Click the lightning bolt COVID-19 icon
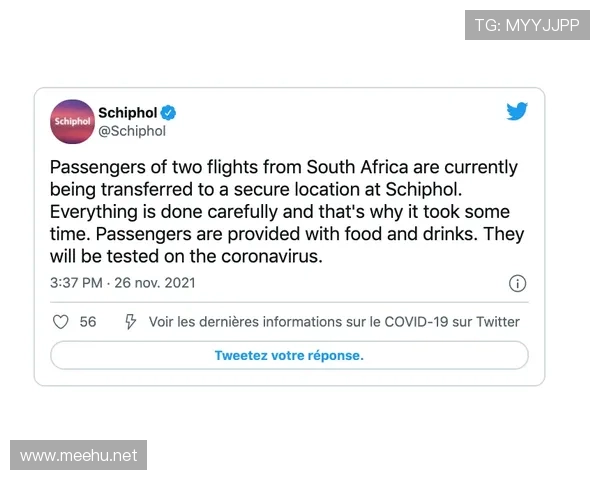This screenshot has width=600, height=480. (130, 322)
